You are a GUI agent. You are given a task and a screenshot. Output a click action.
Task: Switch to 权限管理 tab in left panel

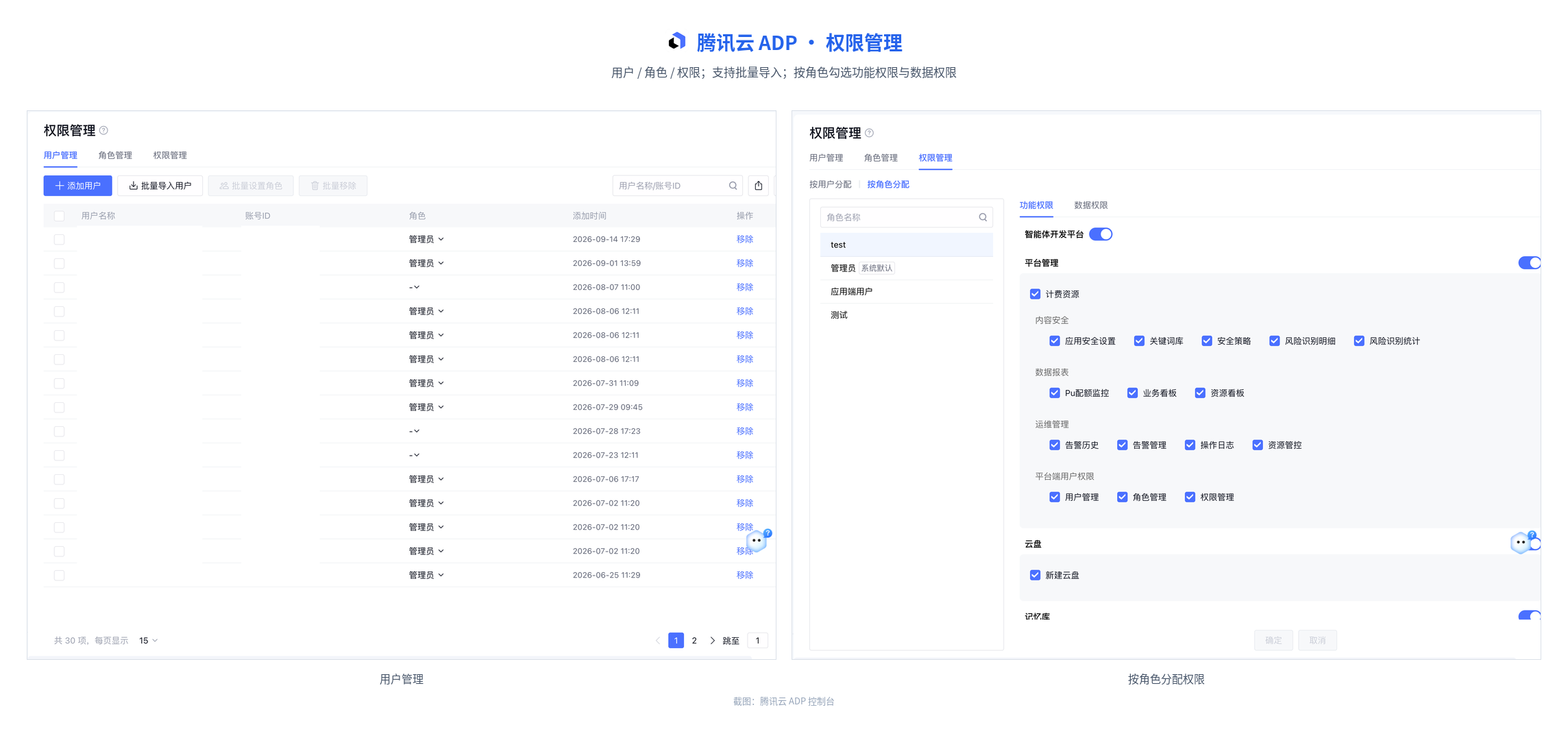click(170, 156)
